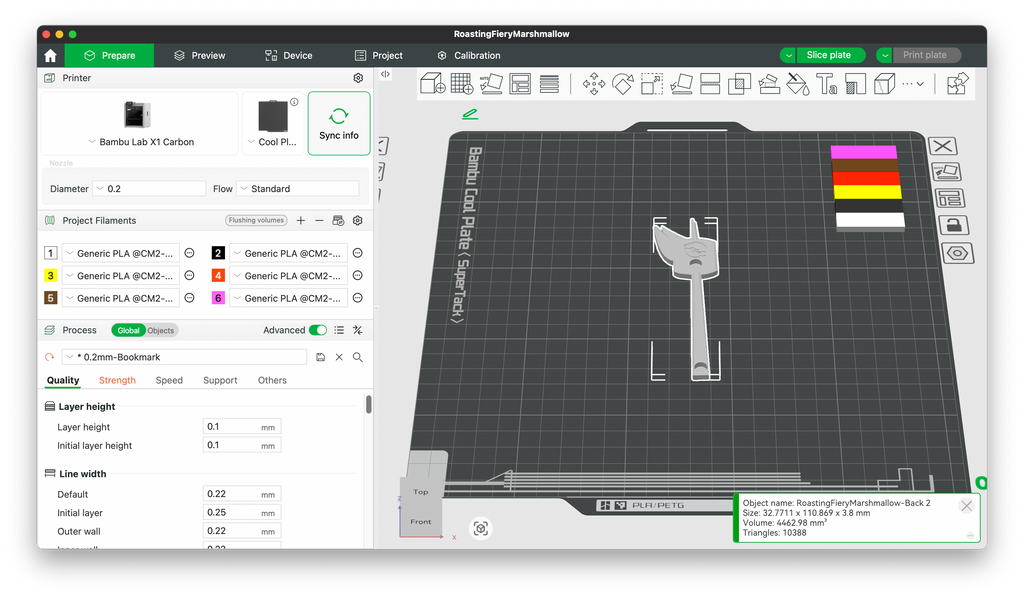The height and width of the screenshot is (598, 1024).
Task: Select the Move tool
Action: pyautogui.click(x=594, y=84)
